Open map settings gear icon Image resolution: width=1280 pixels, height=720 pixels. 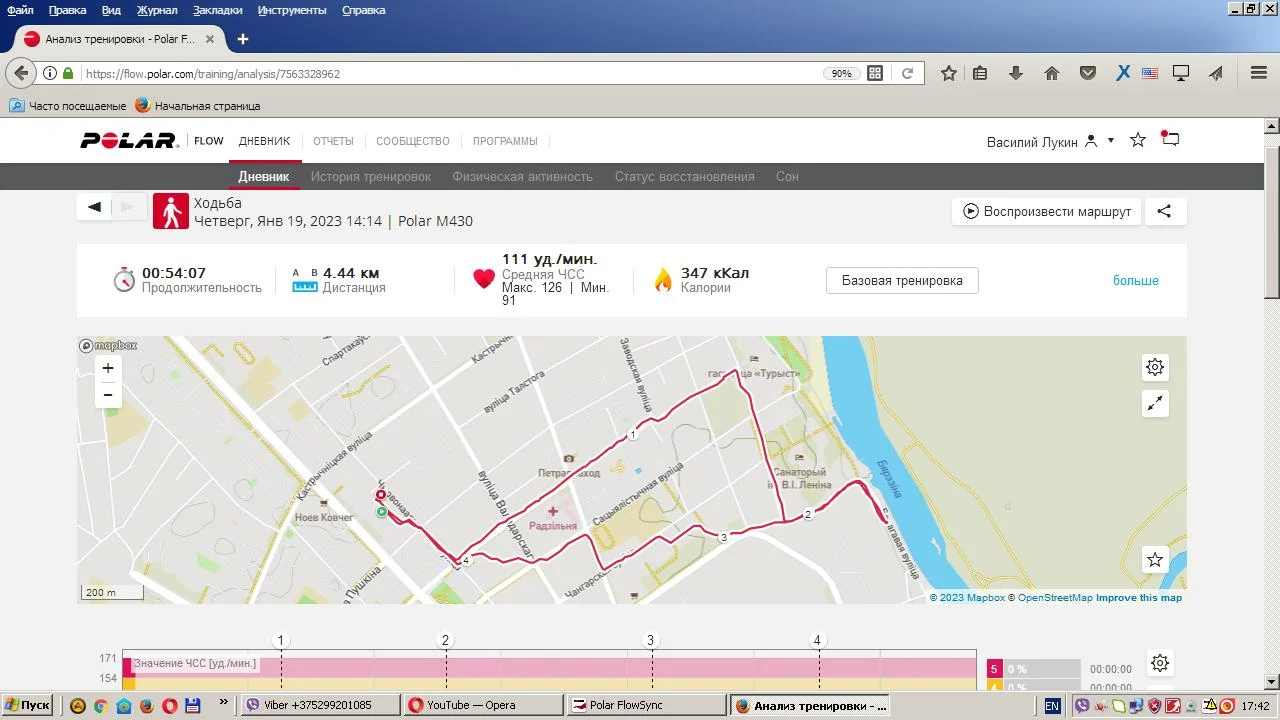click(x=1155, y=367)
